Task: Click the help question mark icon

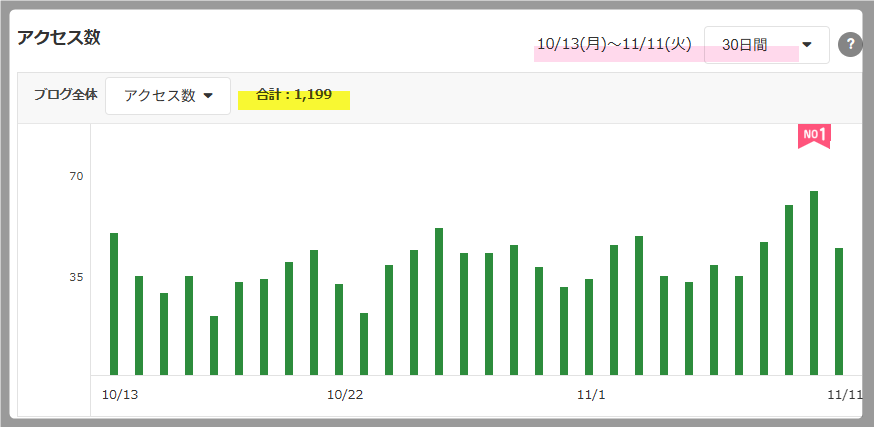Action: (x=850, y=45)
